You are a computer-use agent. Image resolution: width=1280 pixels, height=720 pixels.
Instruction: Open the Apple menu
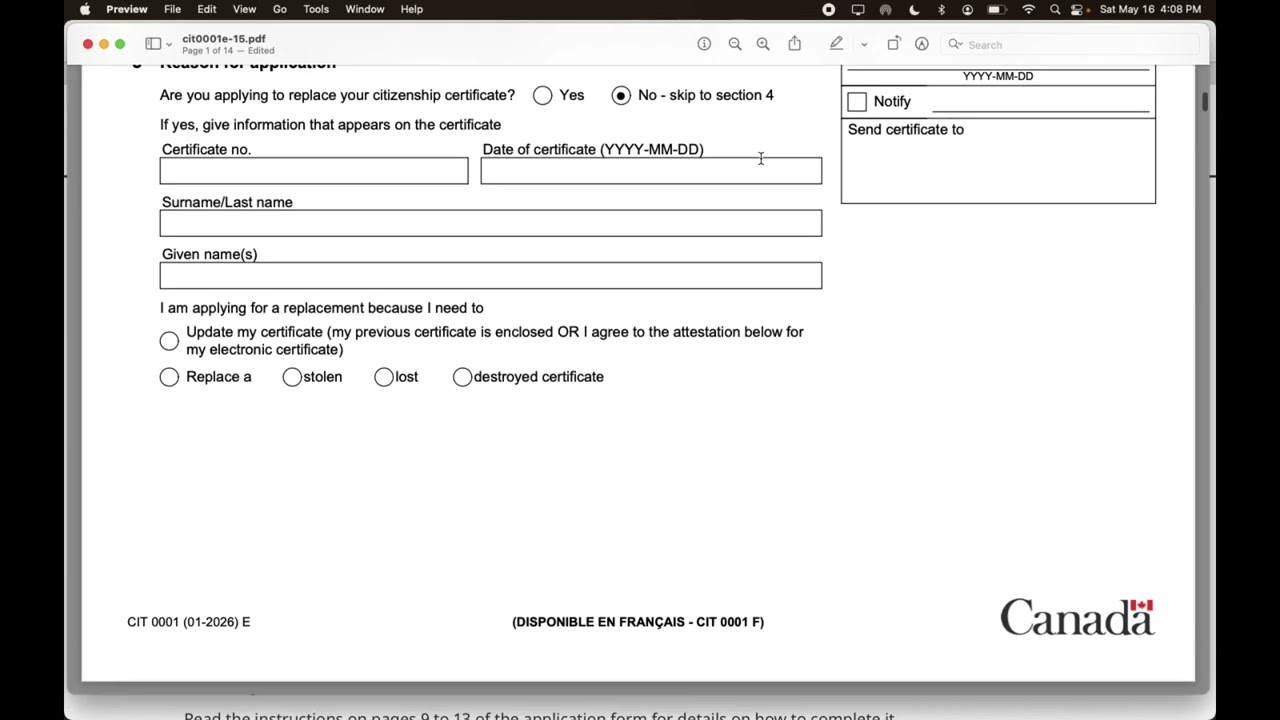pyautogui.click(x=85, y=9)
